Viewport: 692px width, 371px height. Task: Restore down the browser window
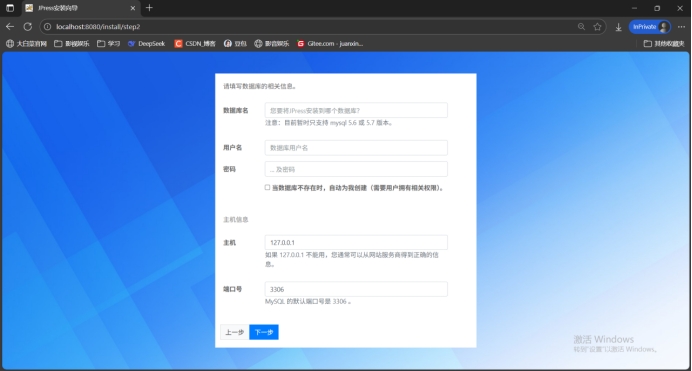657,8
